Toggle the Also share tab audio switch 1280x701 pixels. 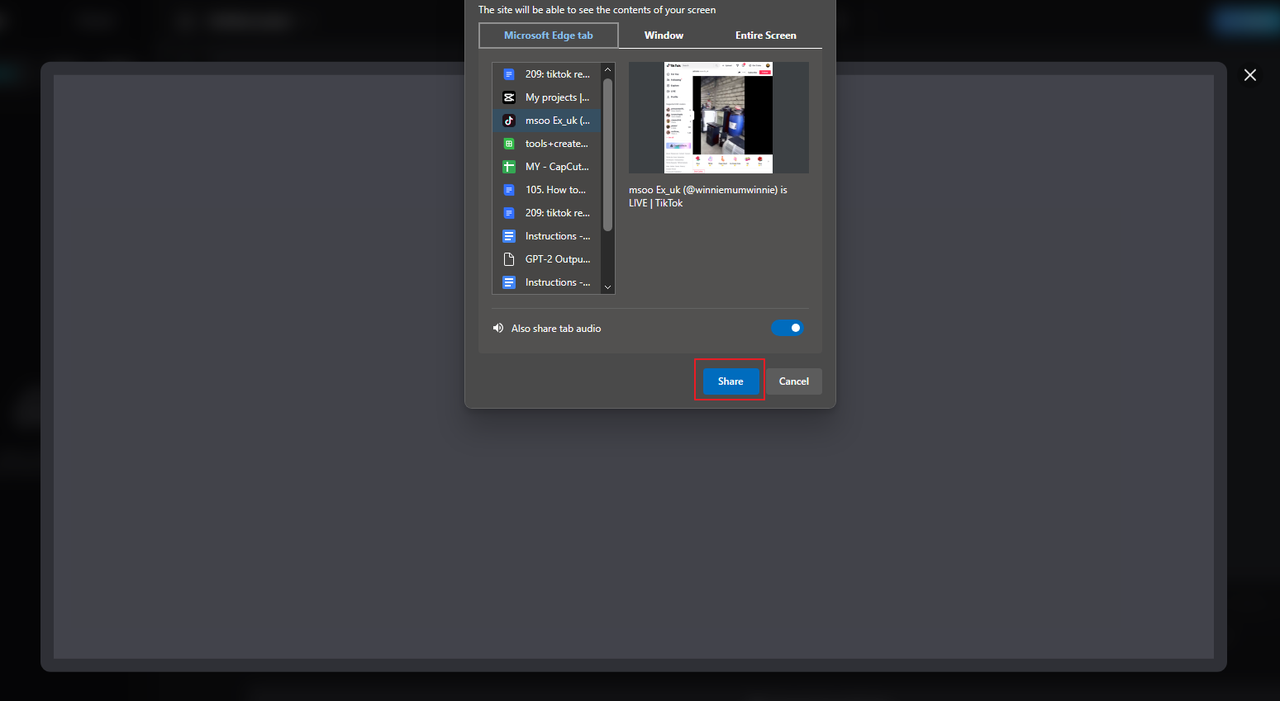pyautogui.click(x=787, y=328)
